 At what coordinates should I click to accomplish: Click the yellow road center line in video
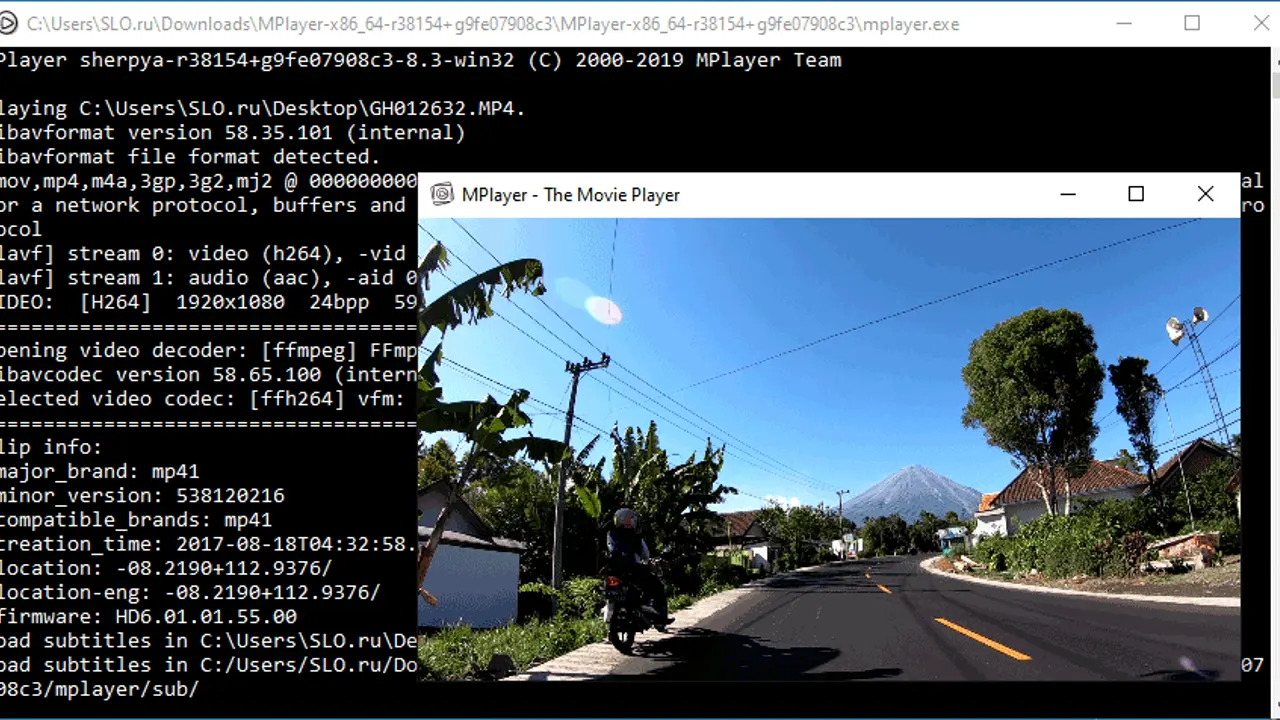(x=981, y=639)
